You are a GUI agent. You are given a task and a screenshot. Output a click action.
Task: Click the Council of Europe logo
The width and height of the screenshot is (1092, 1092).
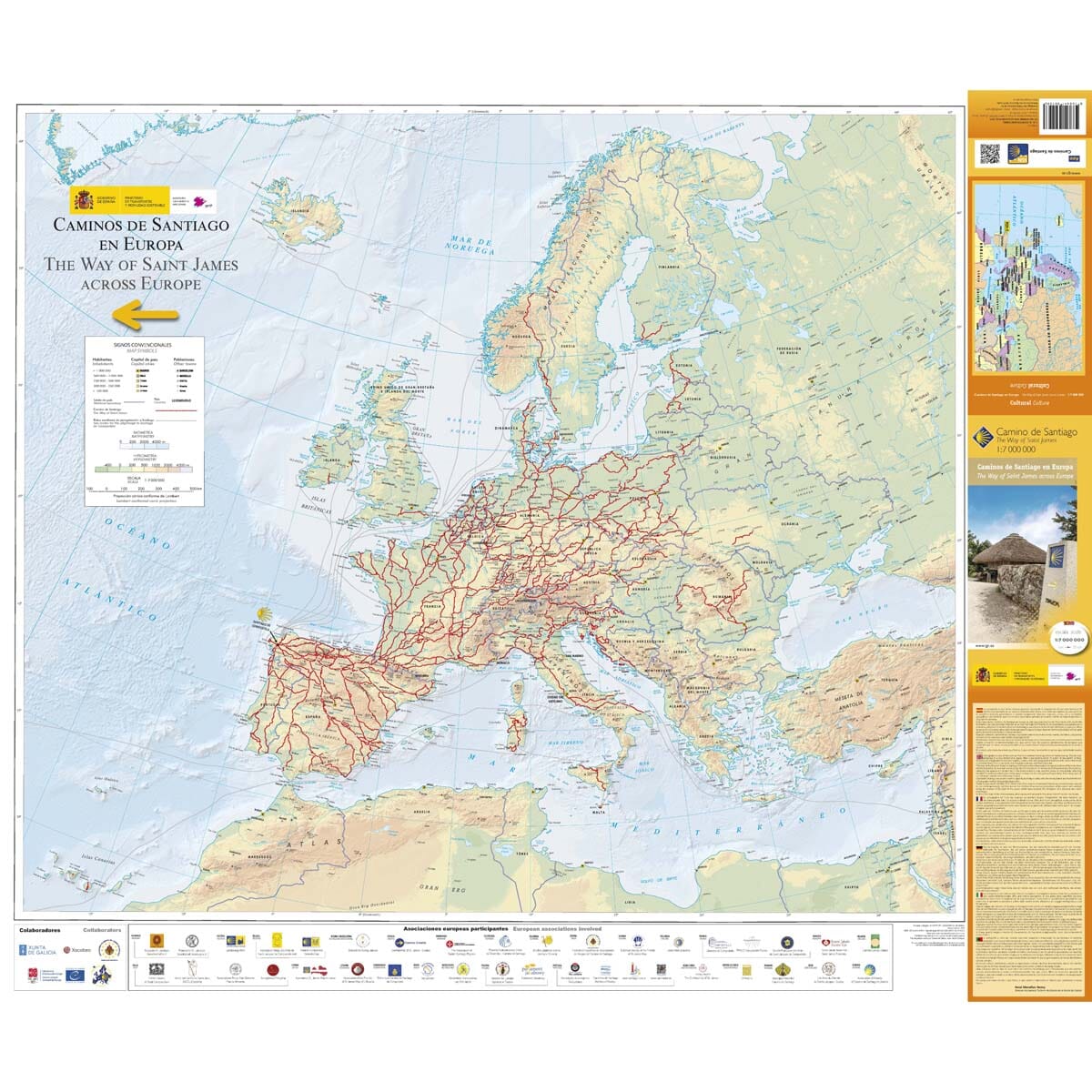click(76, 975)
